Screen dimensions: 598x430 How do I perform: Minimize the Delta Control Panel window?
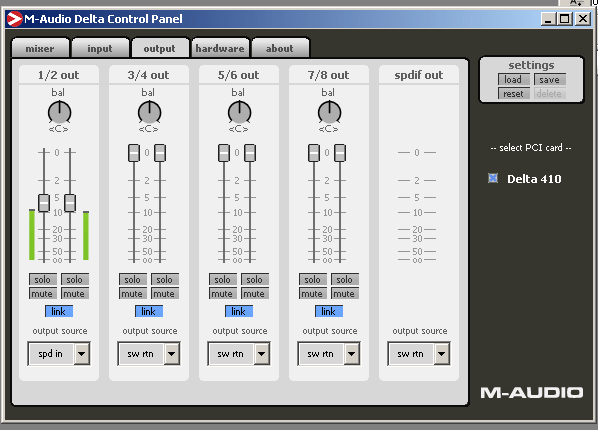[x=548, y=19]
